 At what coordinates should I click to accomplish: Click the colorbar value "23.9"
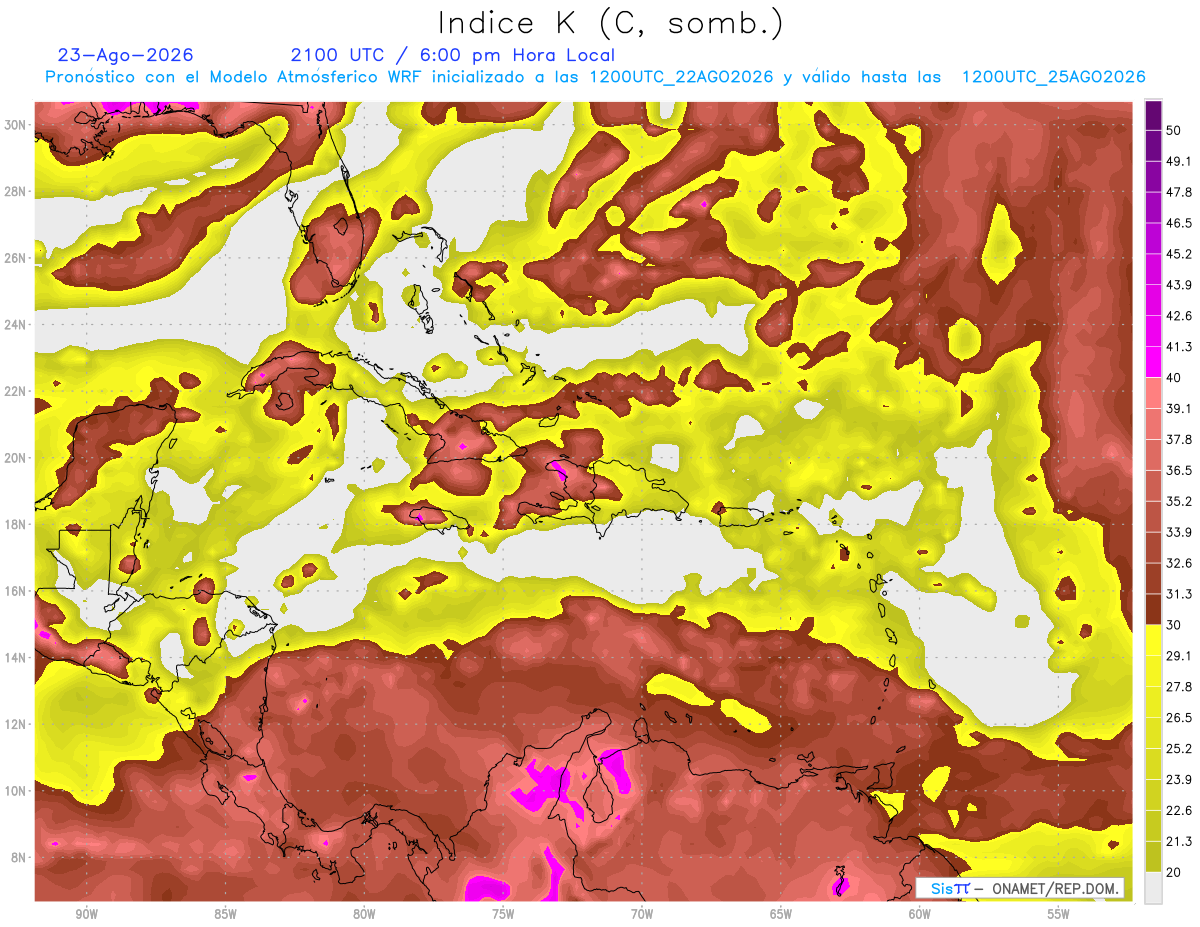(x=1178, y=780)
